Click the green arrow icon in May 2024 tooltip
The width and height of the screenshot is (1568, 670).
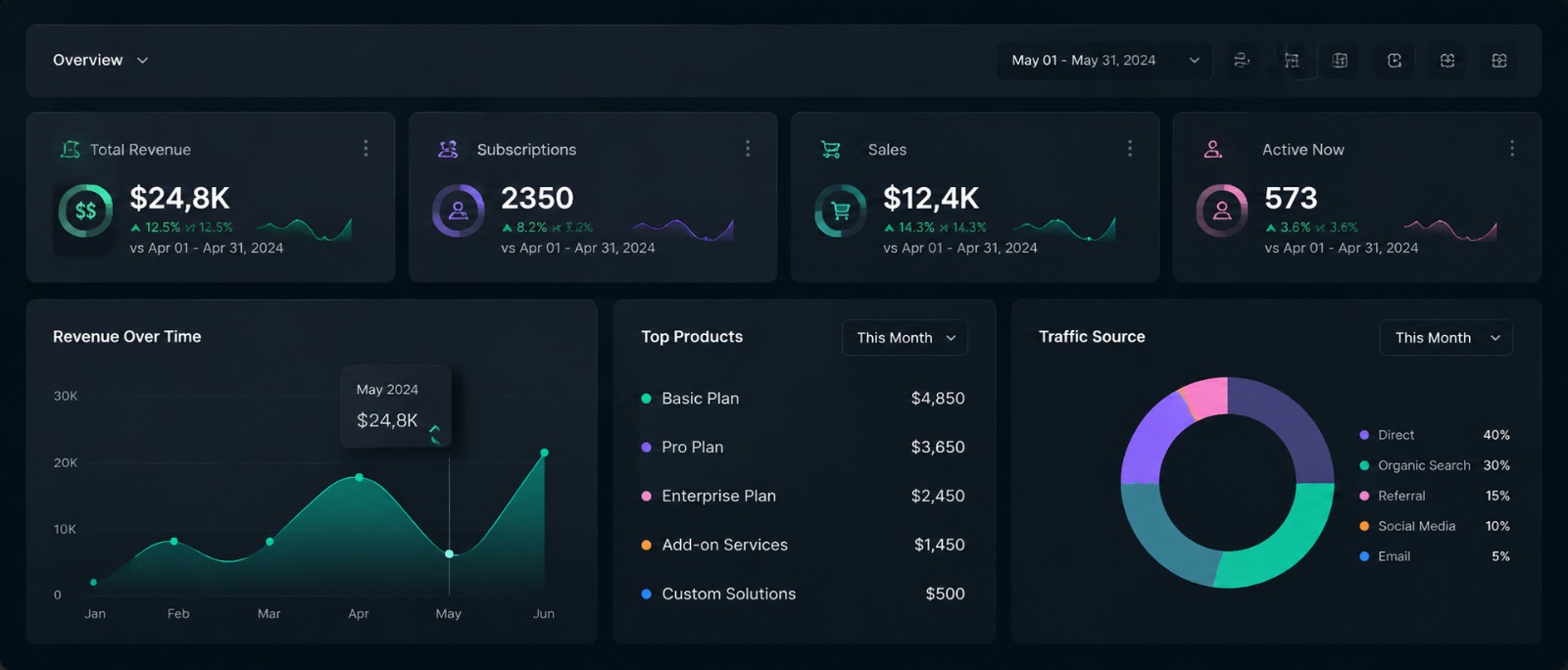coord(435,434)
